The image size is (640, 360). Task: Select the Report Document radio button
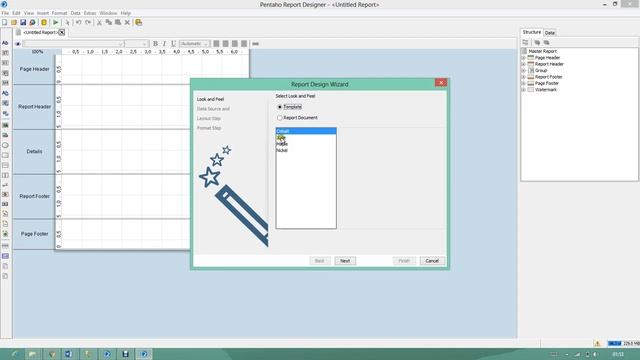click(x=280, y=118)
